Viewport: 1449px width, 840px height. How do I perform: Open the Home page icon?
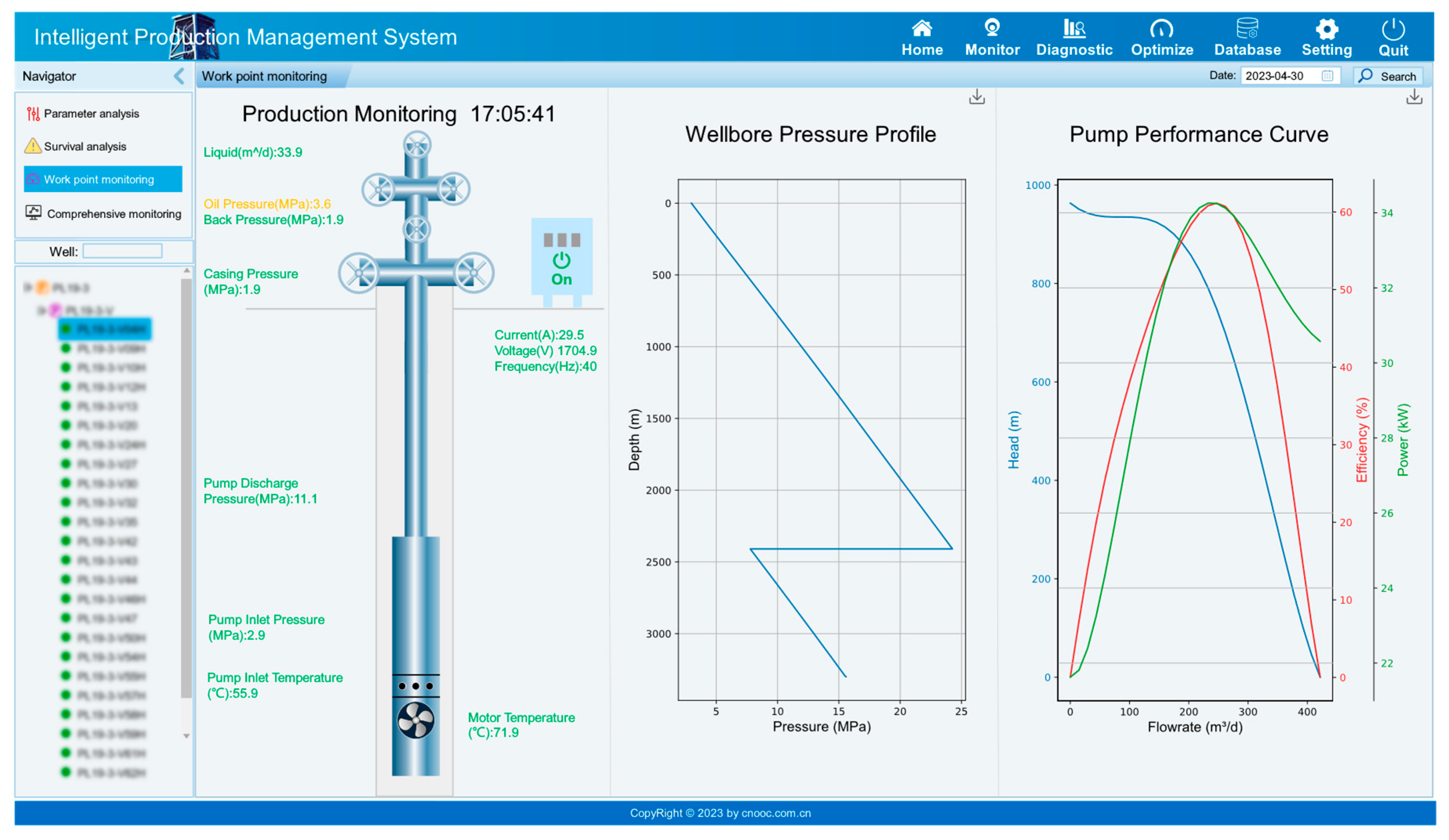922,29
